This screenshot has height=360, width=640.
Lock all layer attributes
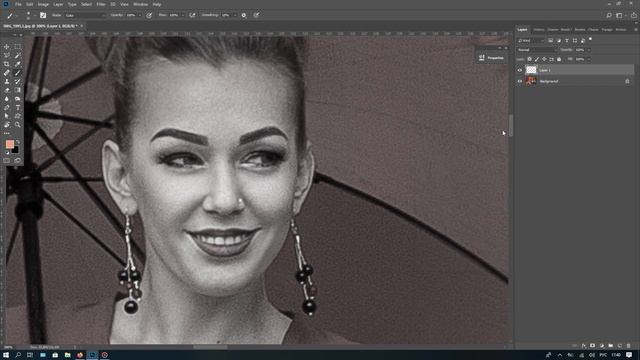pos(559,59)
